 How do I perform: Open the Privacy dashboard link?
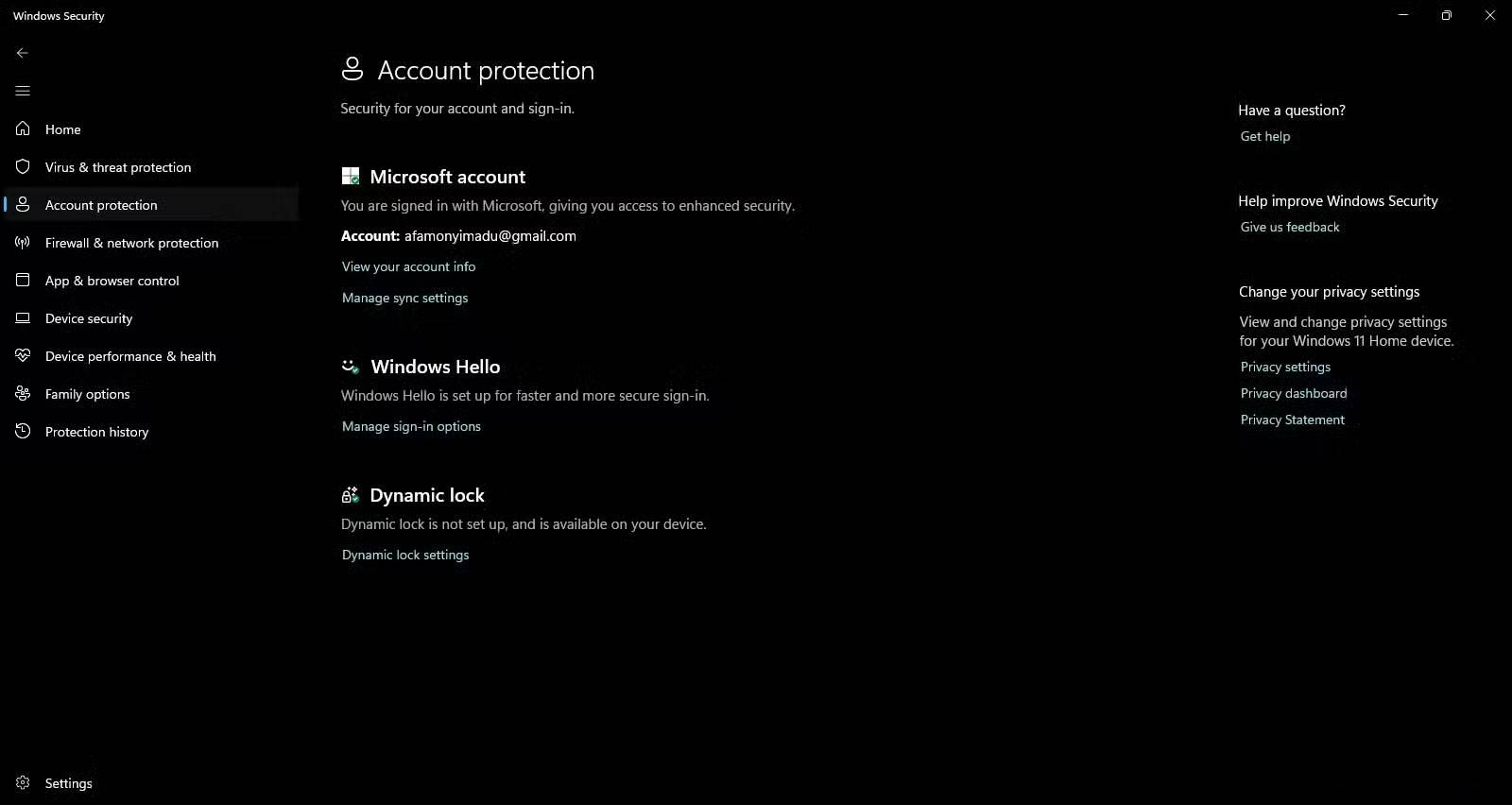pos(1293,393)
